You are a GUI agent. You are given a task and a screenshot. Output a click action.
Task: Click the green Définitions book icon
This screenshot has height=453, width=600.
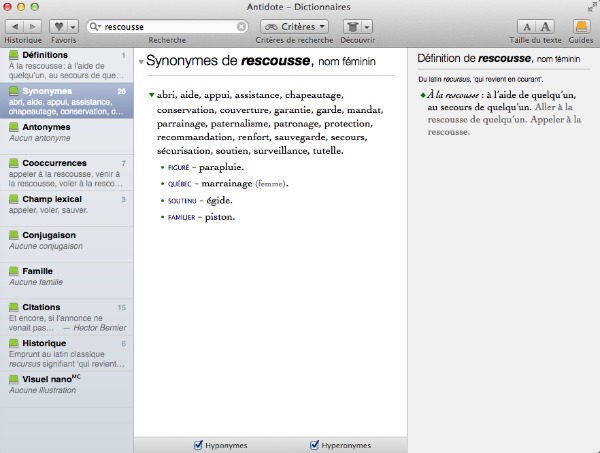tap(14, 55)
